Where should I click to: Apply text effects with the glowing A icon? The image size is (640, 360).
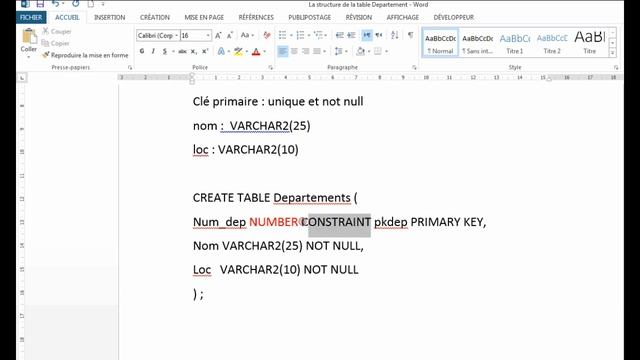point(221,51)
